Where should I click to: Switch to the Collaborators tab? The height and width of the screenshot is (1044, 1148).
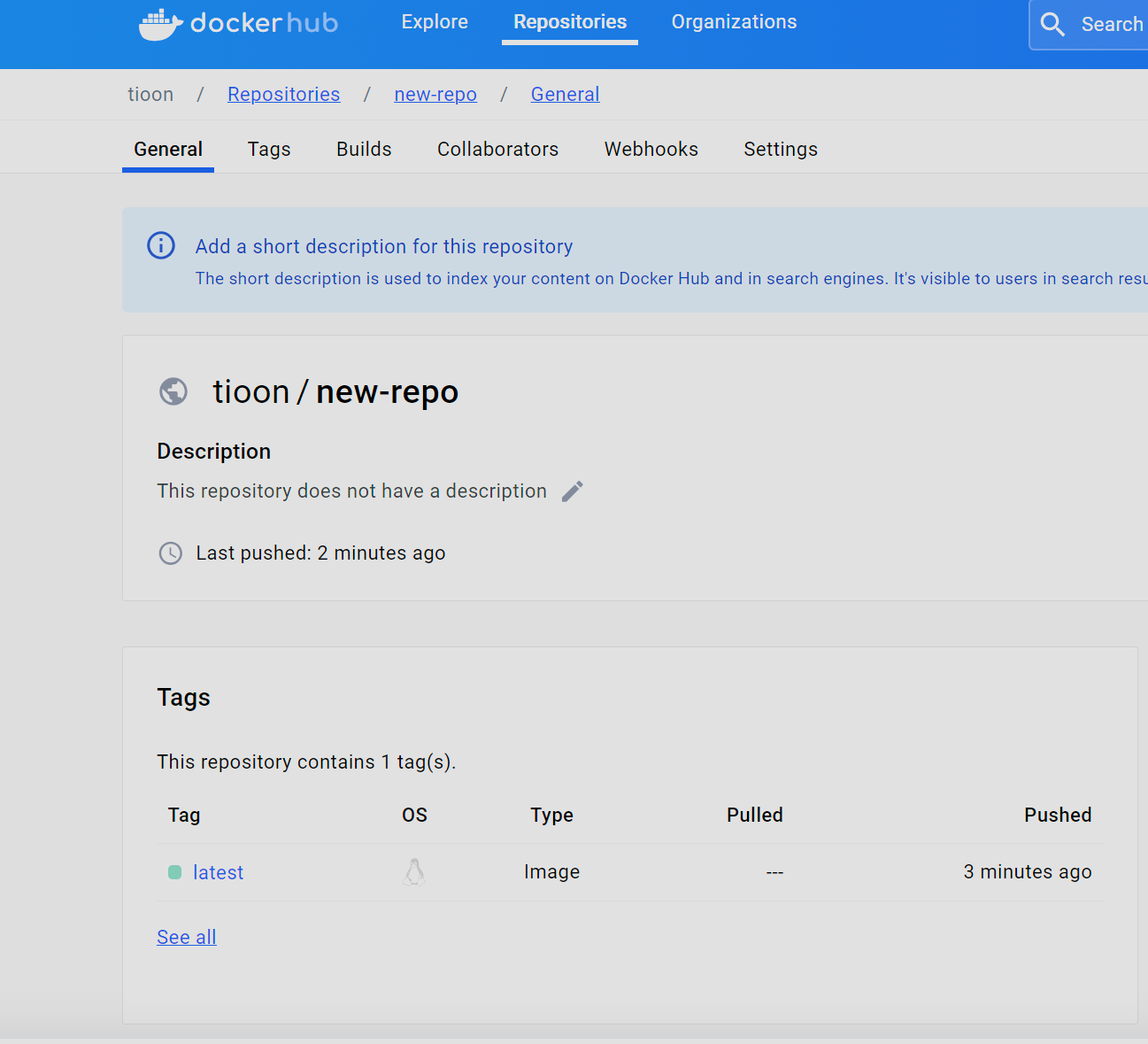pos(497,149)
